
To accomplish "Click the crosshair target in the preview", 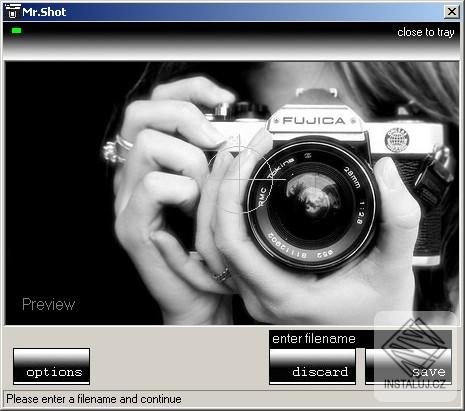I will tap(239, 179).
